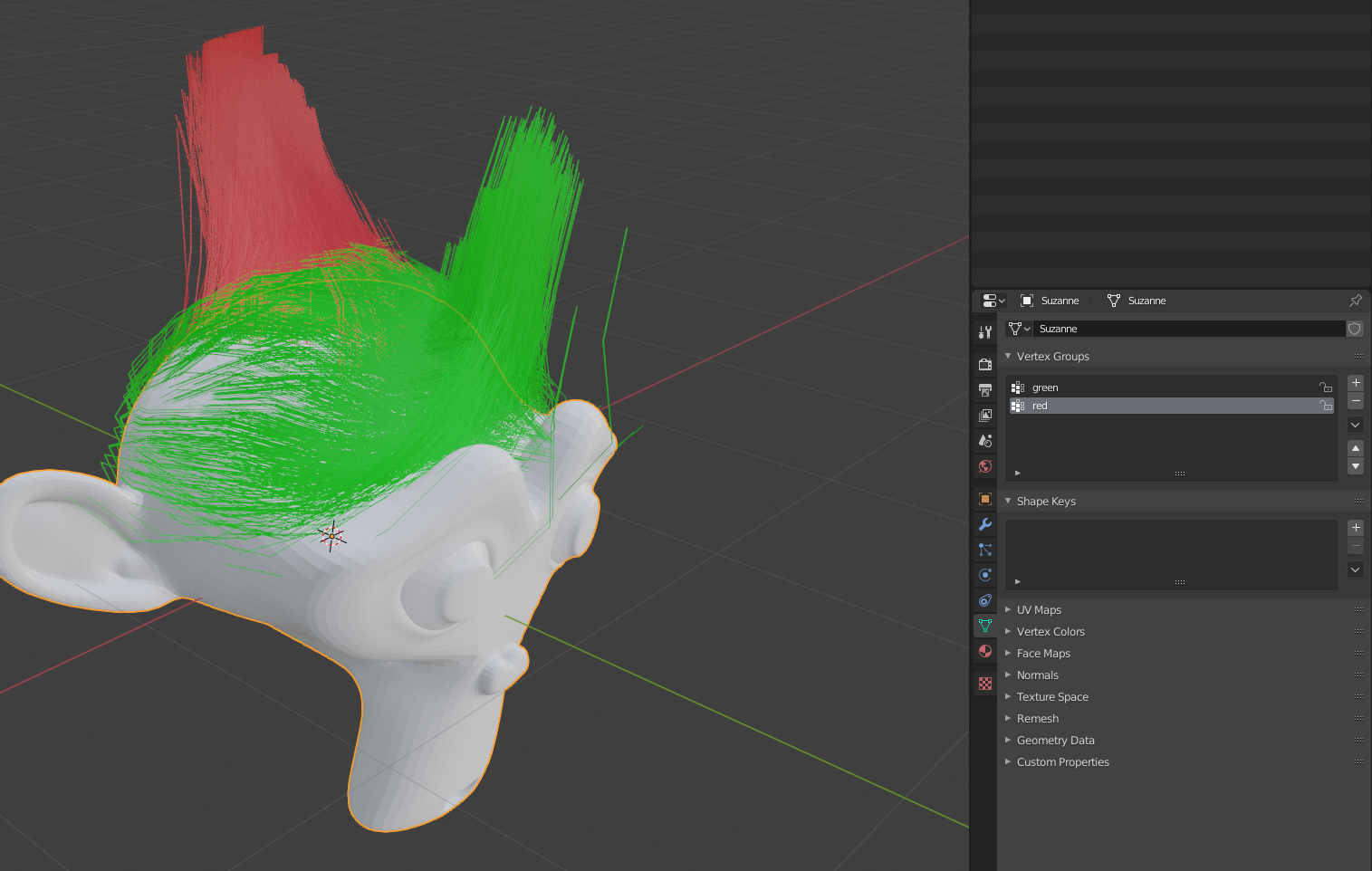Image resolution: width=1372 pixels, height=871 pixels.
Task: Open the Render Properties camera tab
Action: coord(984,363)
